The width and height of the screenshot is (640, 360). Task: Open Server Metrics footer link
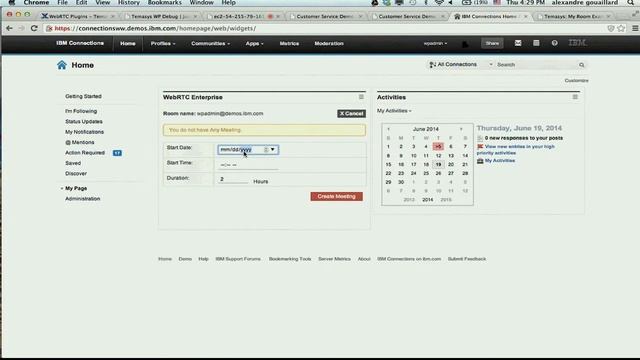point(334,259)
